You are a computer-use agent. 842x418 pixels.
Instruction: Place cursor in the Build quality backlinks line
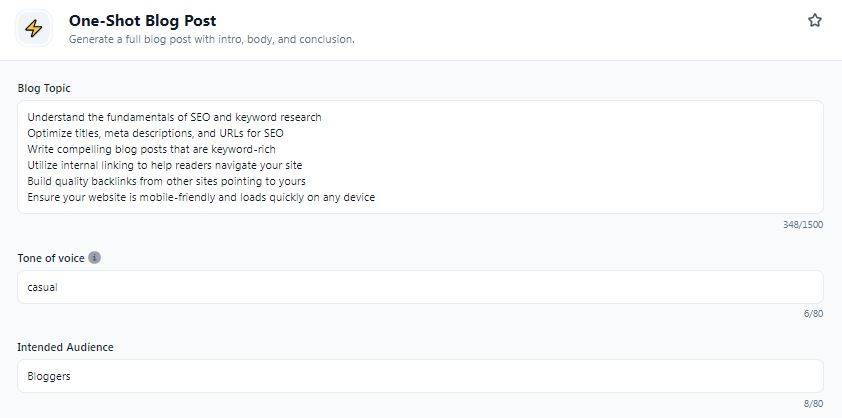166,181
